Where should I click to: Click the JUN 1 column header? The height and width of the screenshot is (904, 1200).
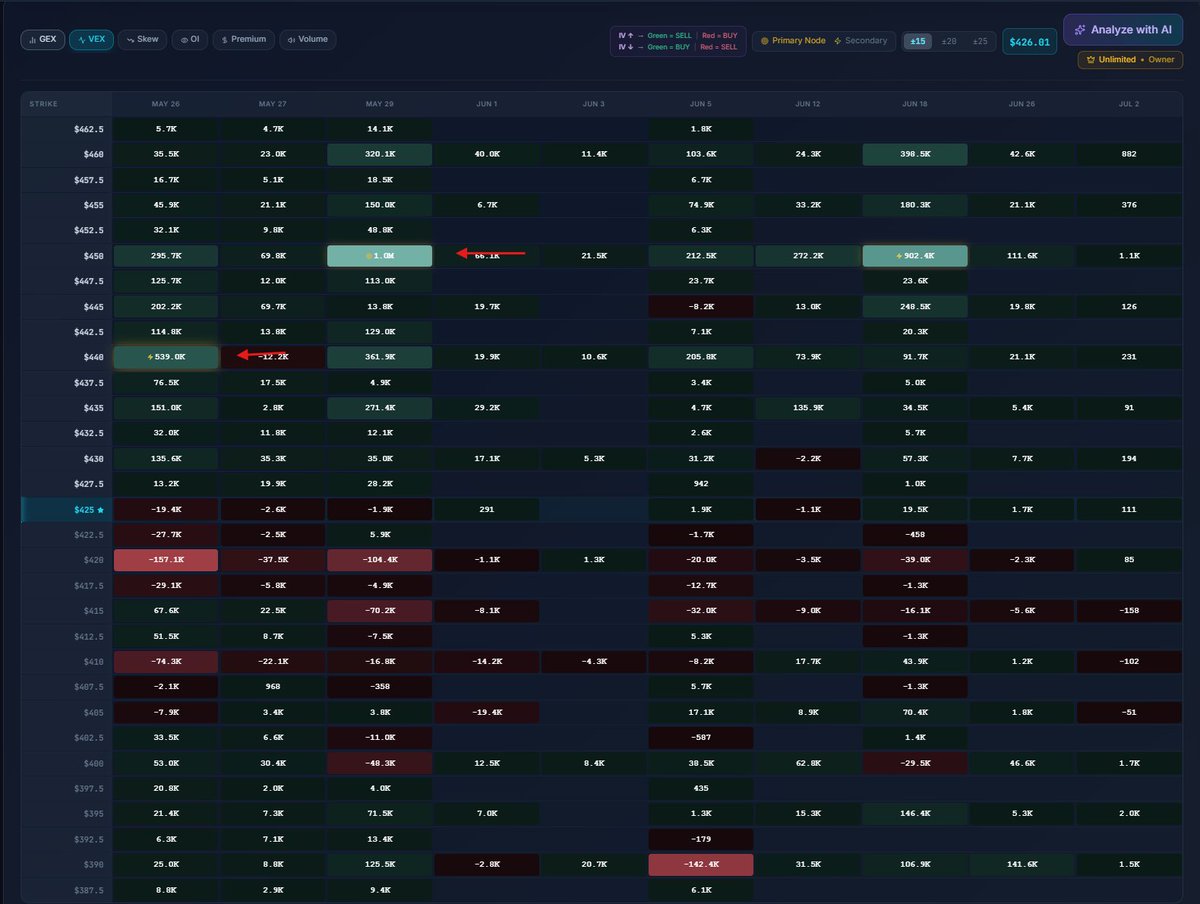click(x=486, y=104)
